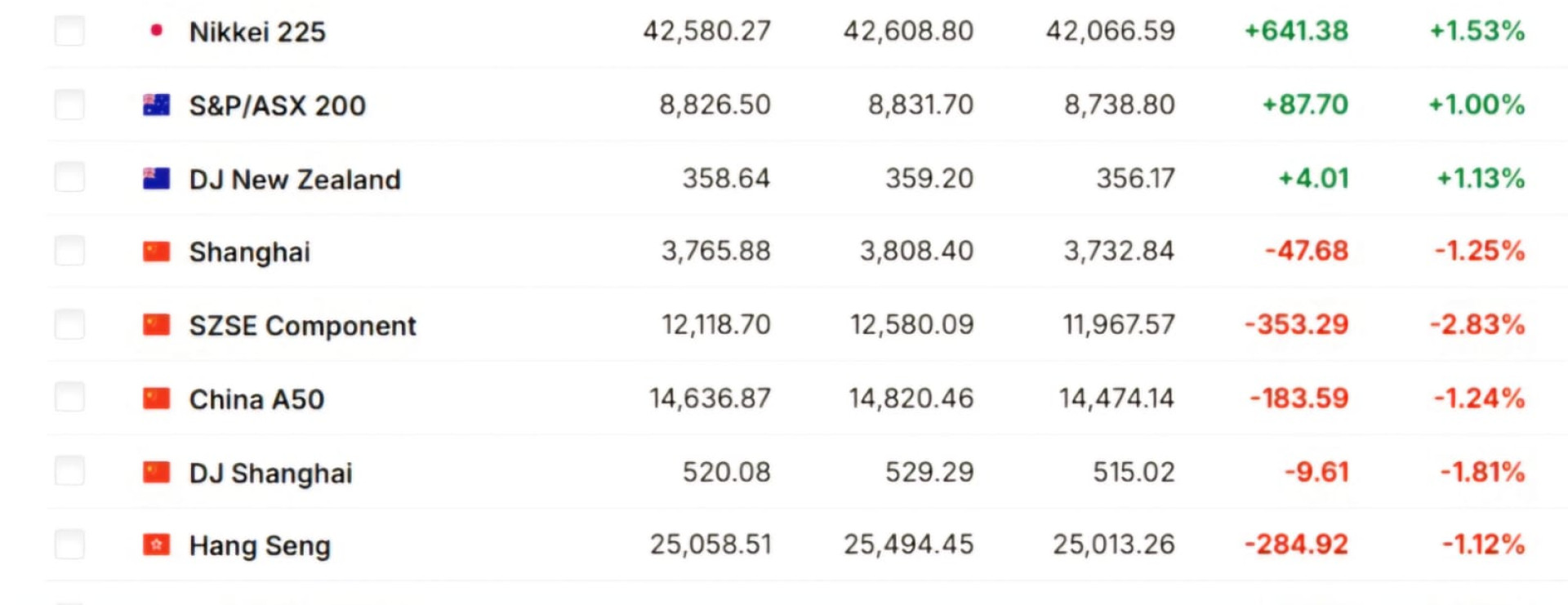Click the China A50 flag icon
This screenshot has width=1568, height=605.
pos(156,398)
